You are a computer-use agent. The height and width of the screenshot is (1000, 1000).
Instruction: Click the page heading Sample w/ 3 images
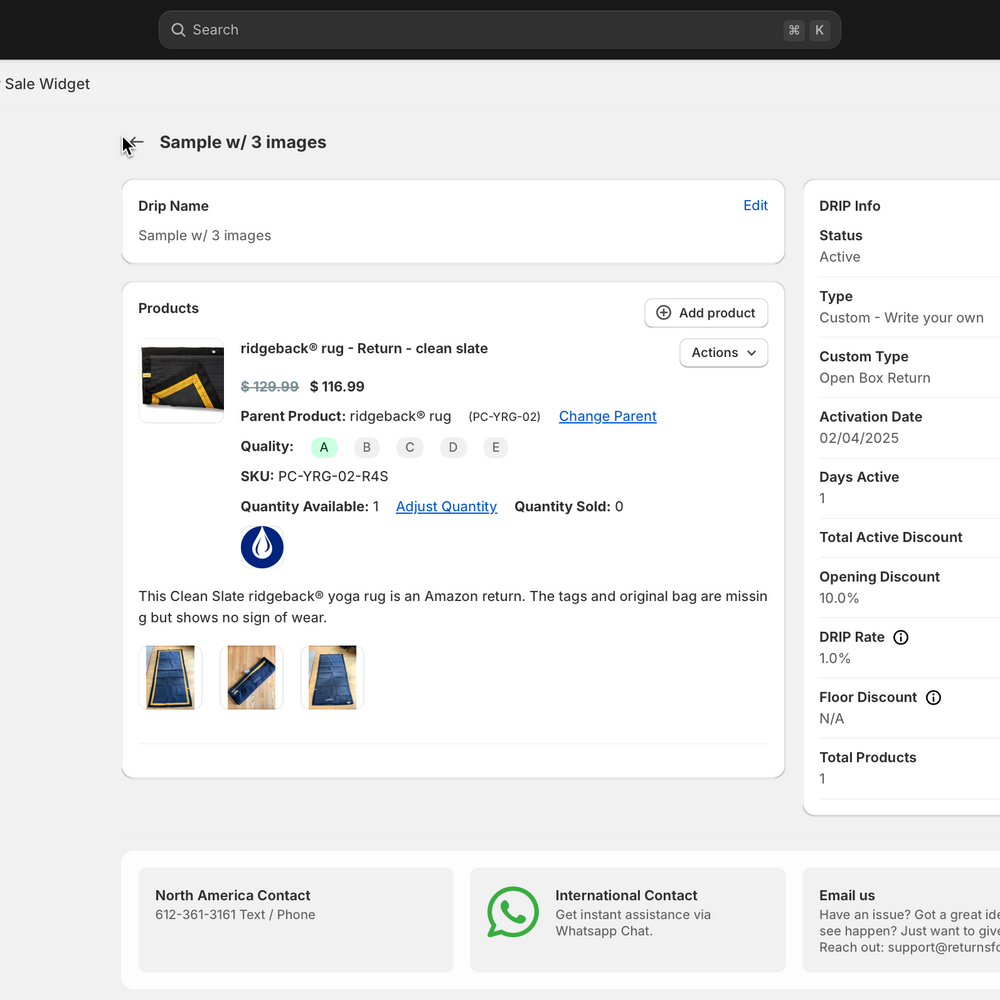click(243, 142)
